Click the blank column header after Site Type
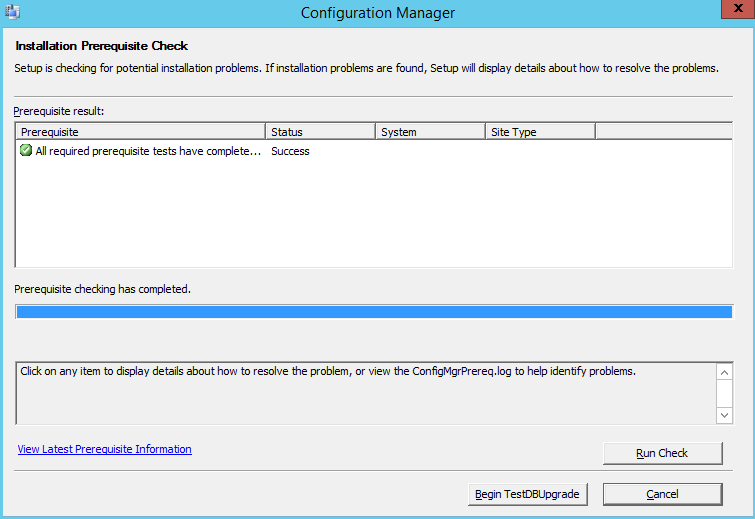 [x=663, y=132]
